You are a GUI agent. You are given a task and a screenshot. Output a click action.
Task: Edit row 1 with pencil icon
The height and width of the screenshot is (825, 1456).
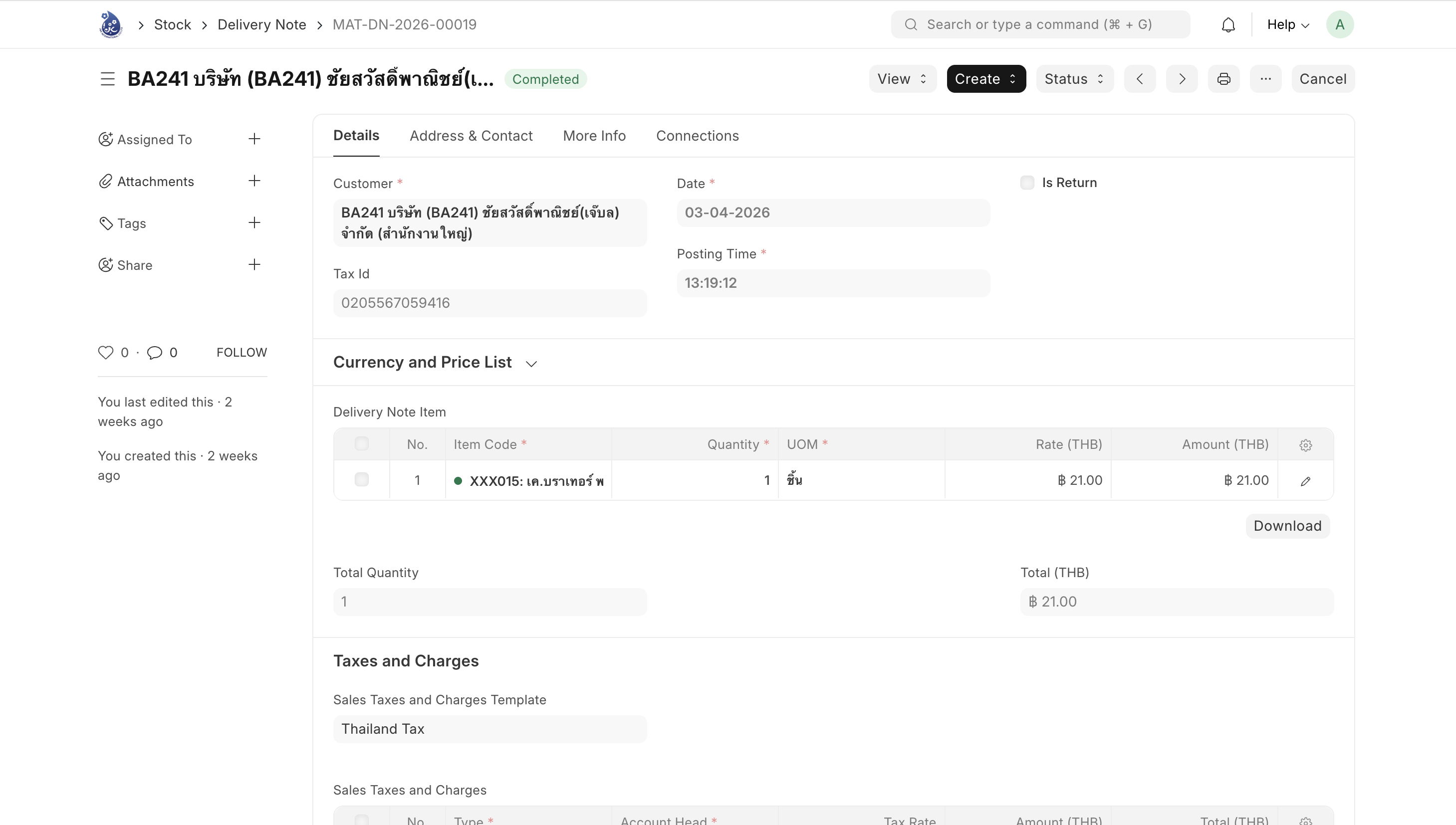(x=1305, y=481)
